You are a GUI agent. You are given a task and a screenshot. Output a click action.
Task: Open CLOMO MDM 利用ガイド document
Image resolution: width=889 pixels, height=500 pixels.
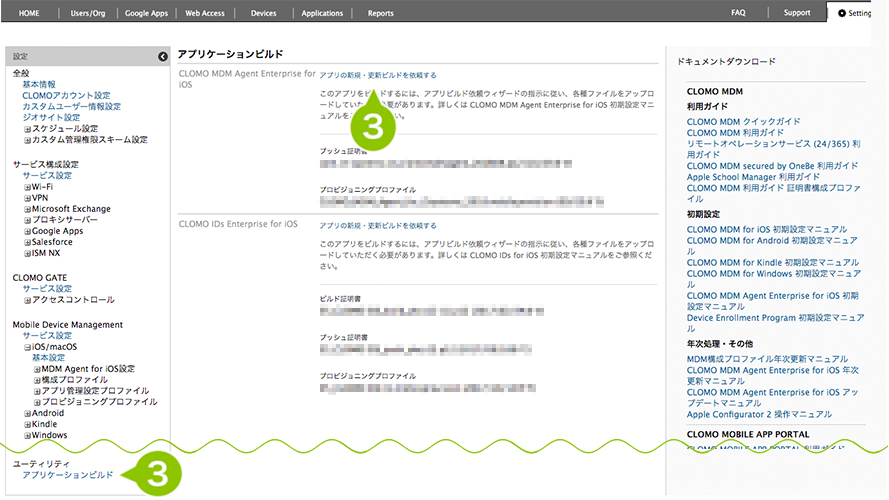pos(735,133)
